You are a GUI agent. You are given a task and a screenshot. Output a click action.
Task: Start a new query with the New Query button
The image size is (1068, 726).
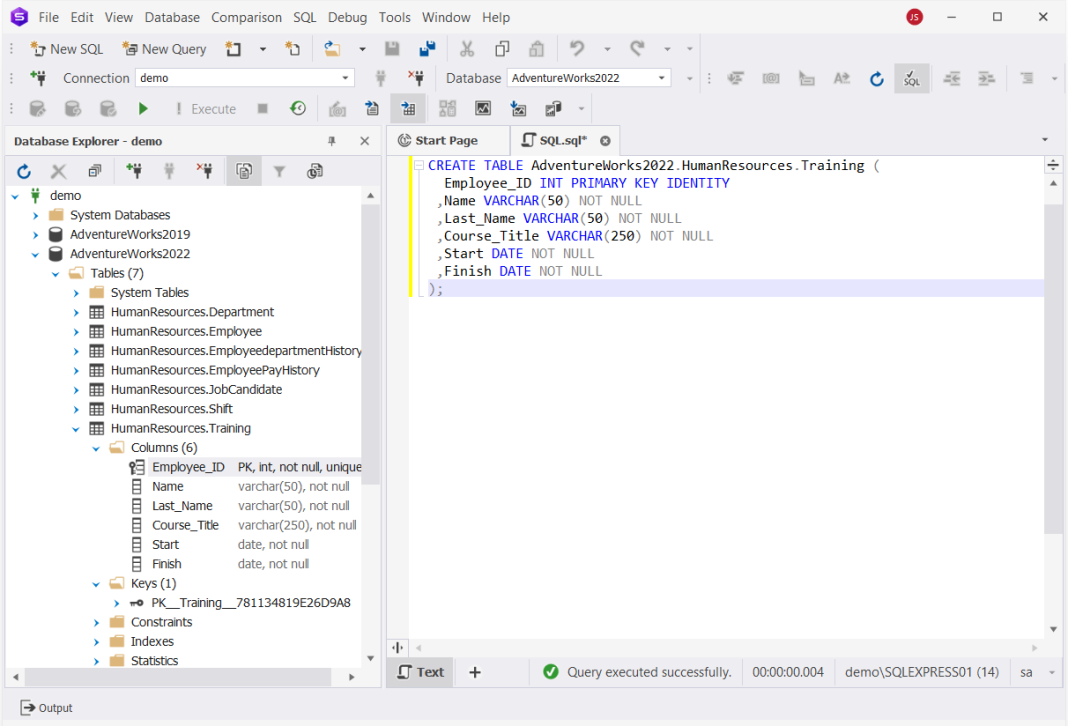164,48
